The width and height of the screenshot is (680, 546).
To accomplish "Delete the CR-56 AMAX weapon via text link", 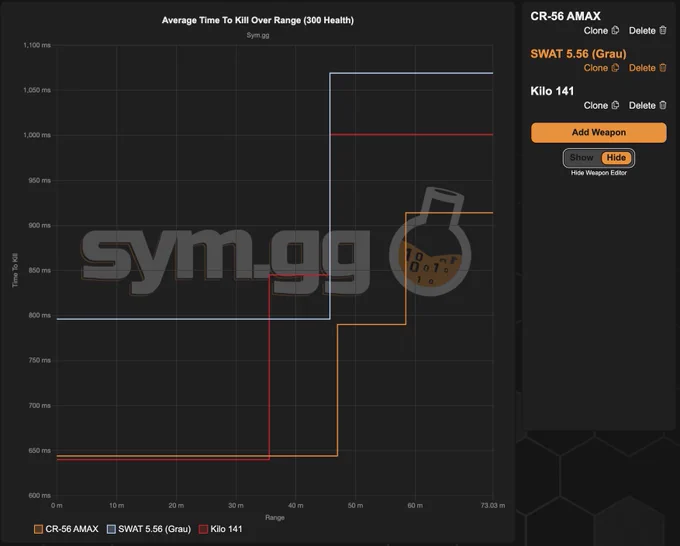I will 642,31.
